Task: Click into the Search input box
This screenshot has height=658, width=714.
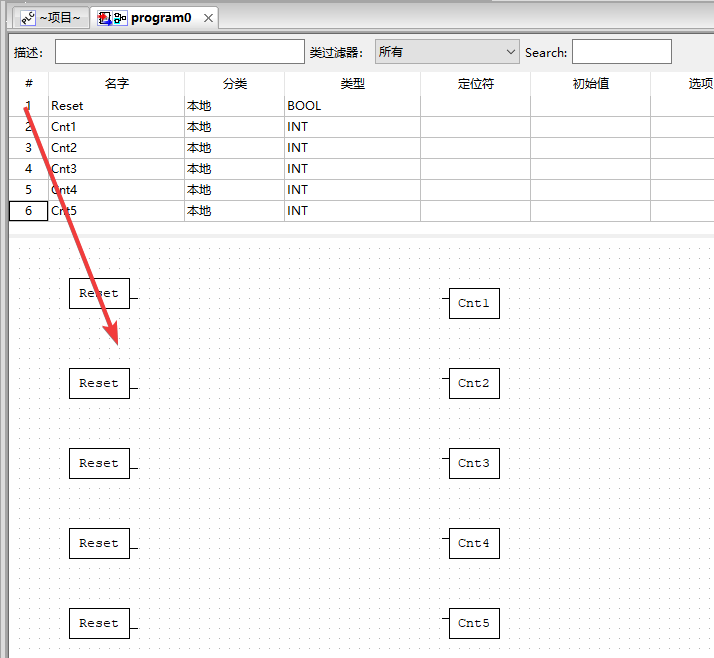Action: pyautogui.click(x=621, y=52)
